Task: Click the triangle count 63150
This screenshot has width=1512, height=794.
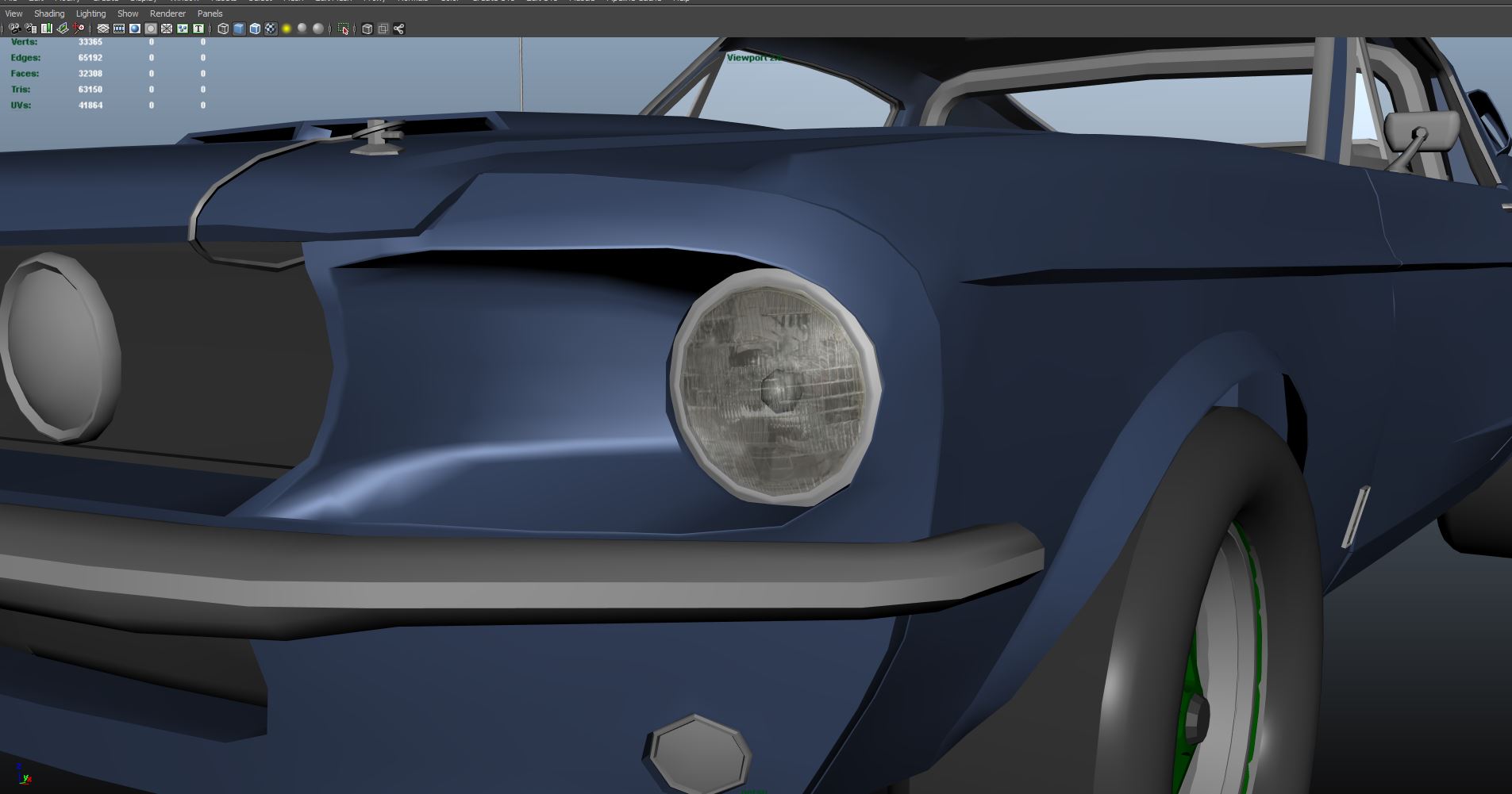Action: click(90, 90)
